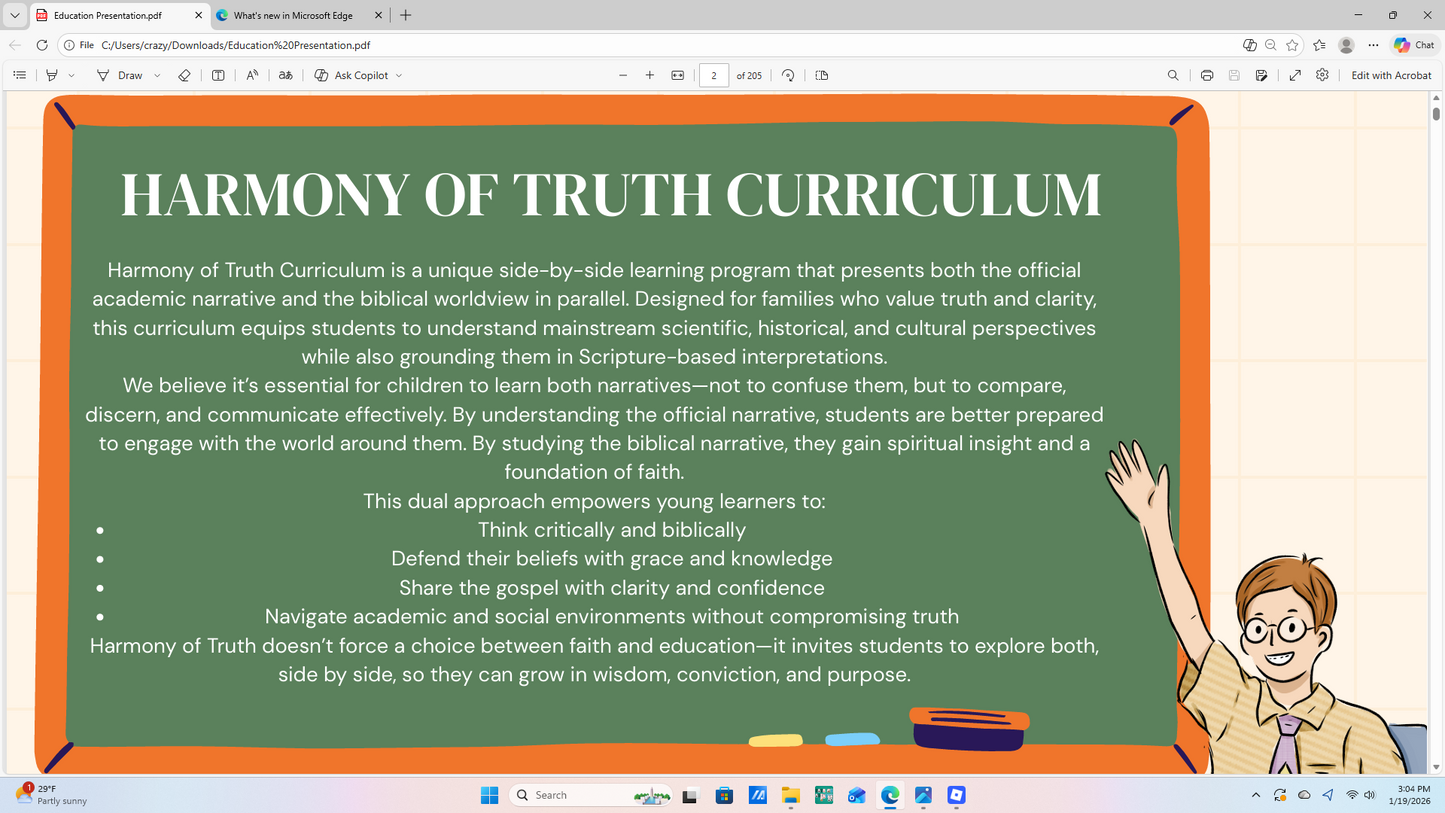The image size is (1445, 813).
Task: Open the PDF find search icon
Action: point(1173,75)
